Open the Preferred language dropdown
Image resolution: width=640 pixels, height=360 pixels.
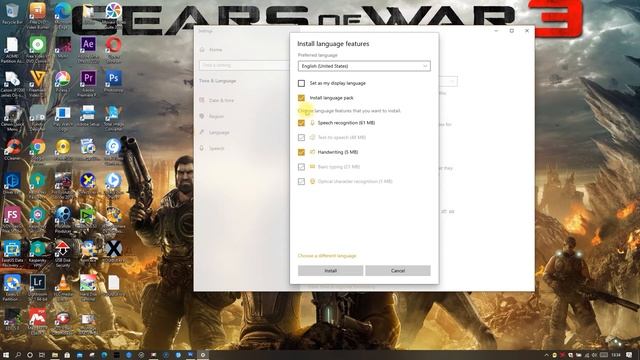coord(364,66)
